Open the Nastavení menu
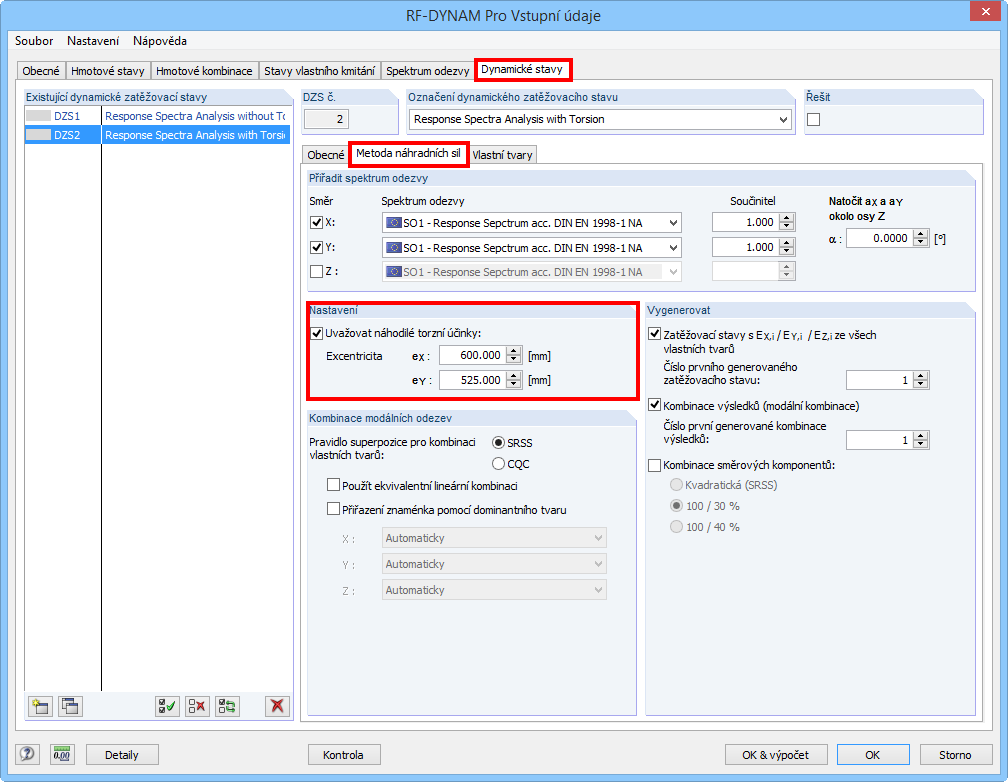The height and width of the screenshot is (782, 1008). coord(93,41)
